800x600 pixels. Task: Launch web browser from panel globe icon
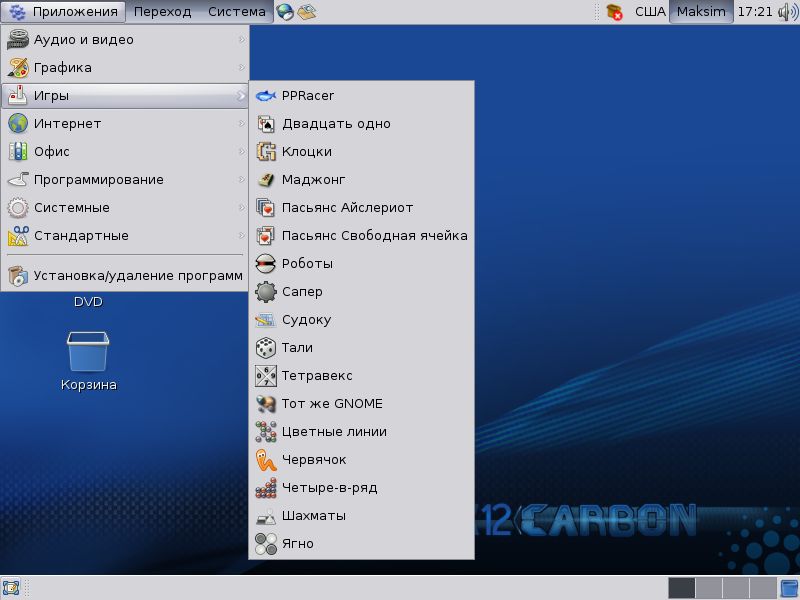pos(285,12)
